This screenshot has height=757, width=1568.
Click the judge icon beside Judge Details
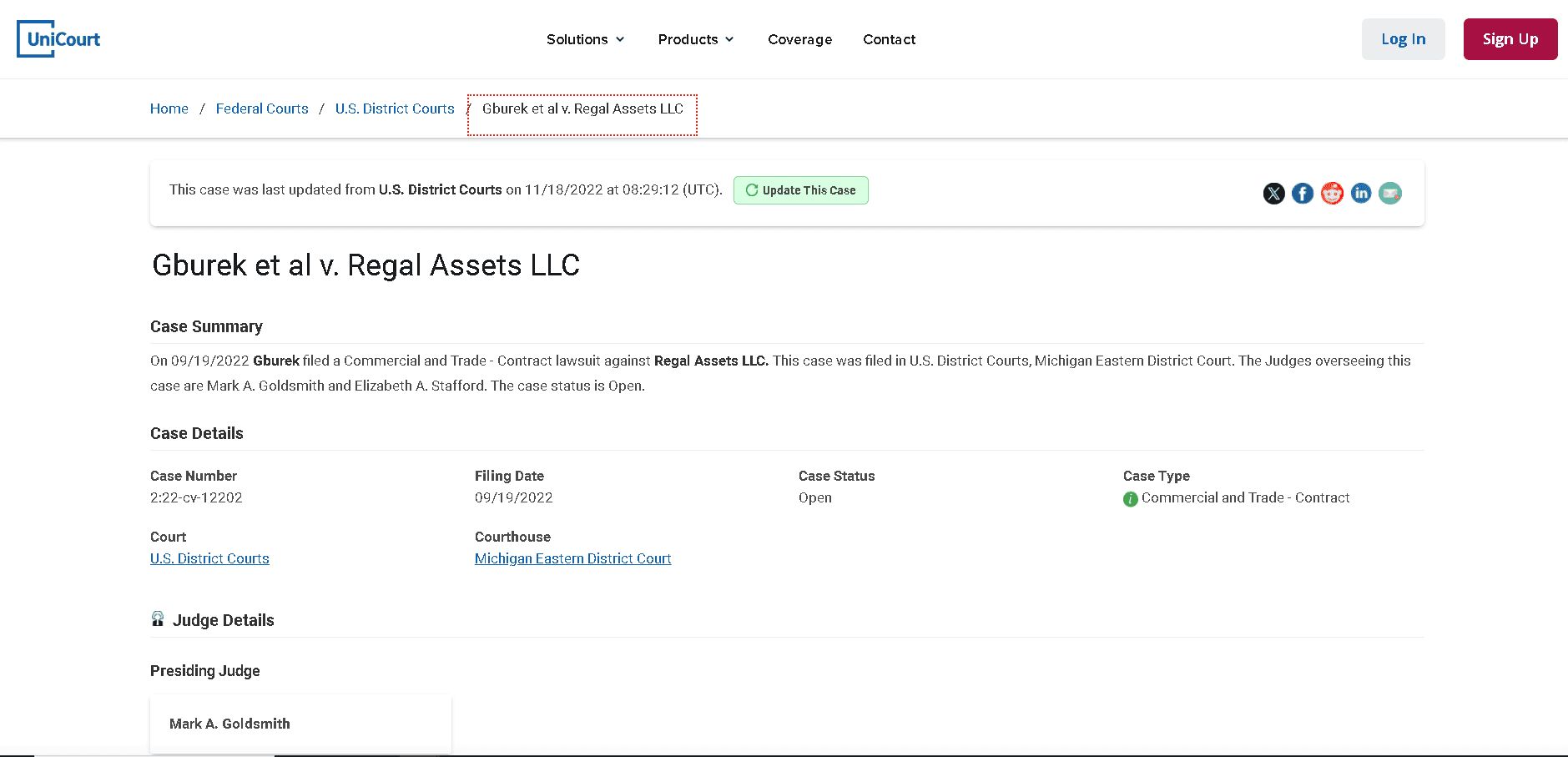click(158, 618)
